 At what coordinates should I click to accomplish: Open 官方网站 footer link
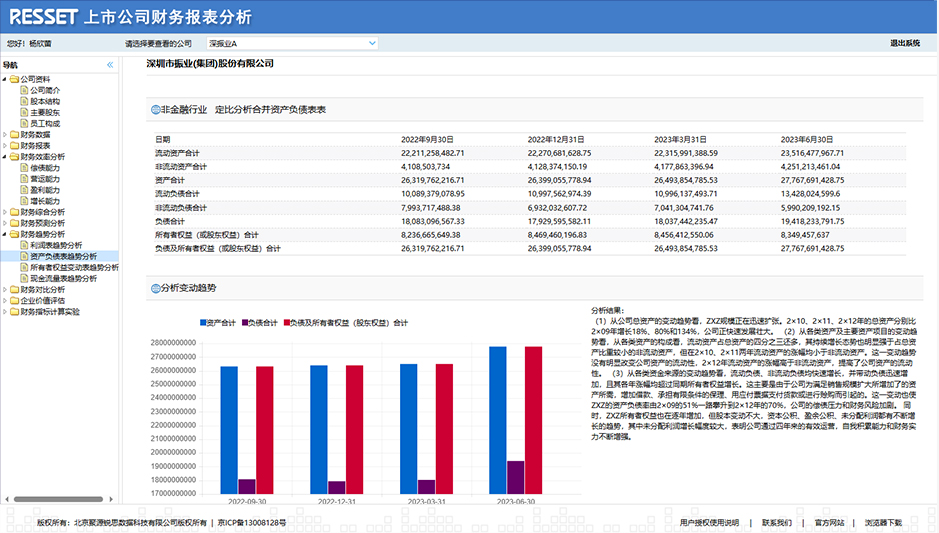pyautogui.click(x=829, y=523)
